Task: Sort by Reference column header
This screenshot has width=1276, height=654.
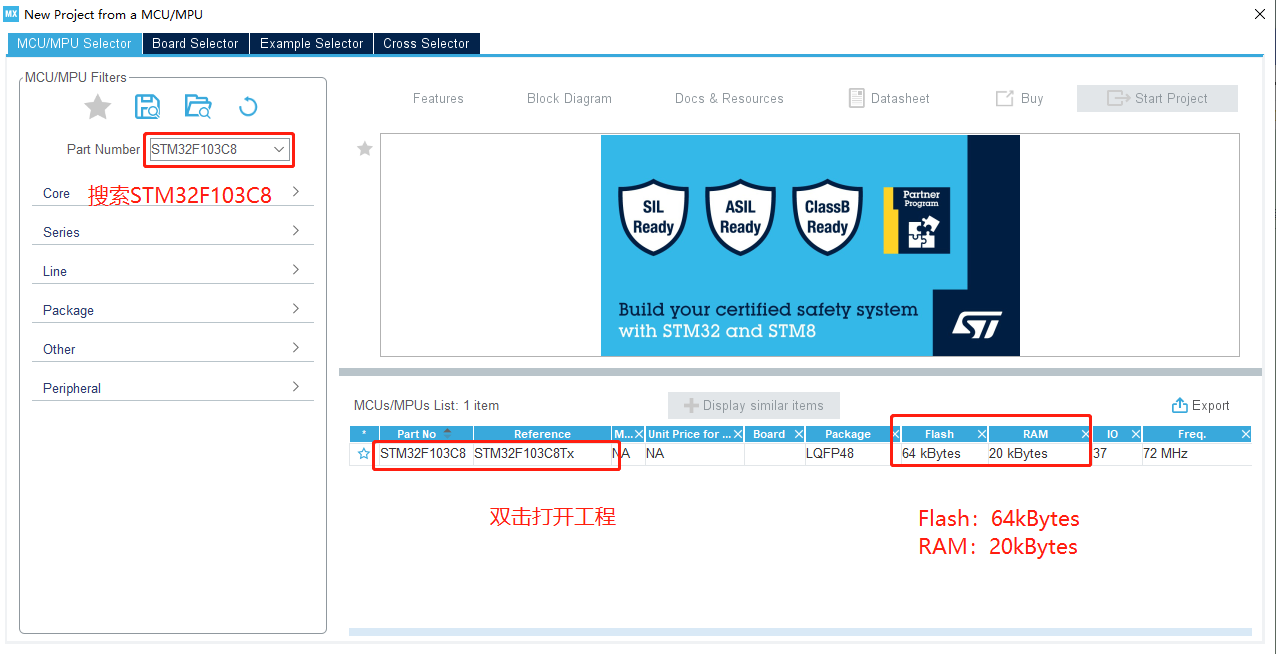Action: tap(542, 434)
